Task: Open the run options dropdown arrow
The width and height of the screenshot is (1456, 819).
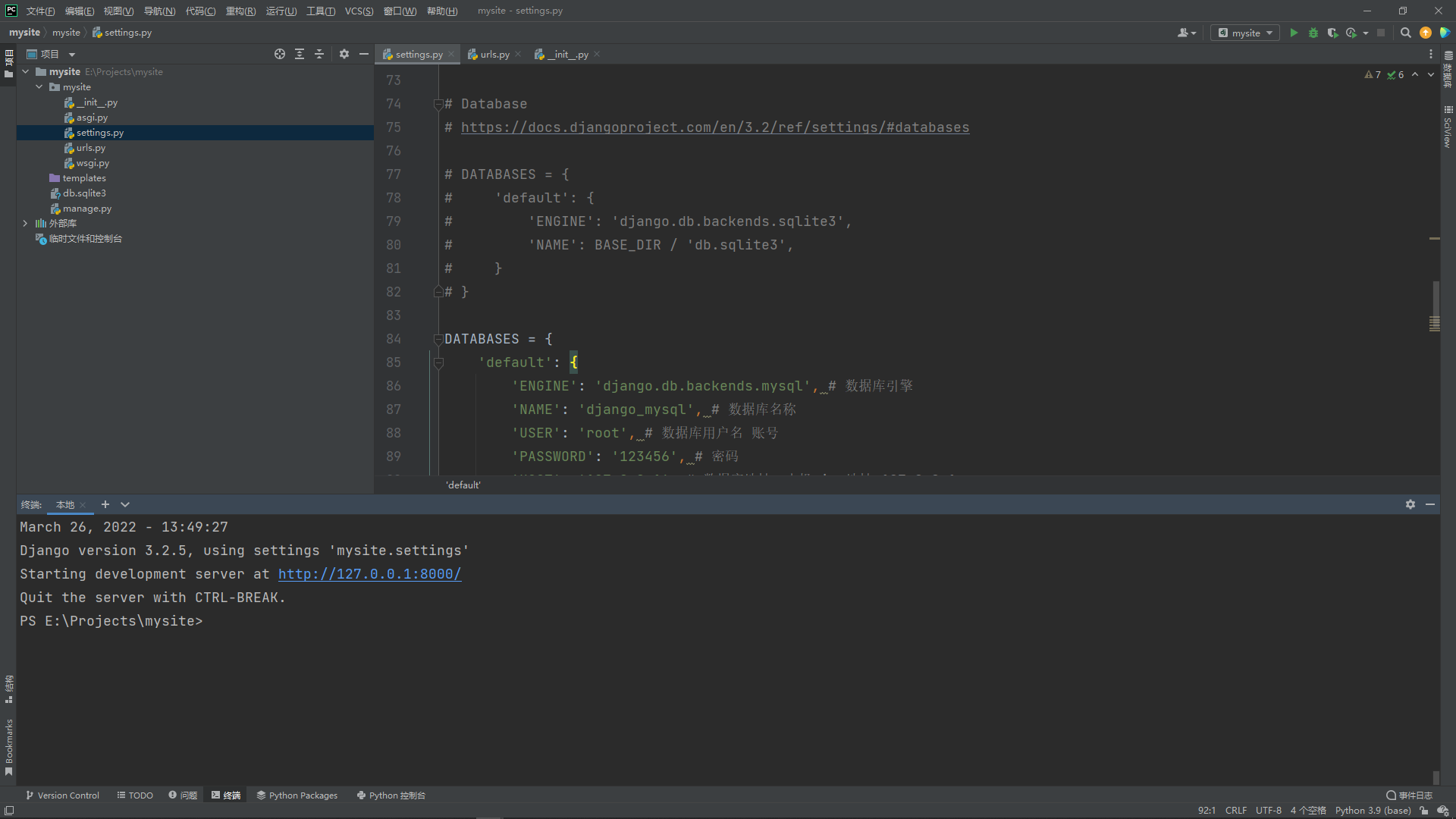Action: tap(1366, 33)
